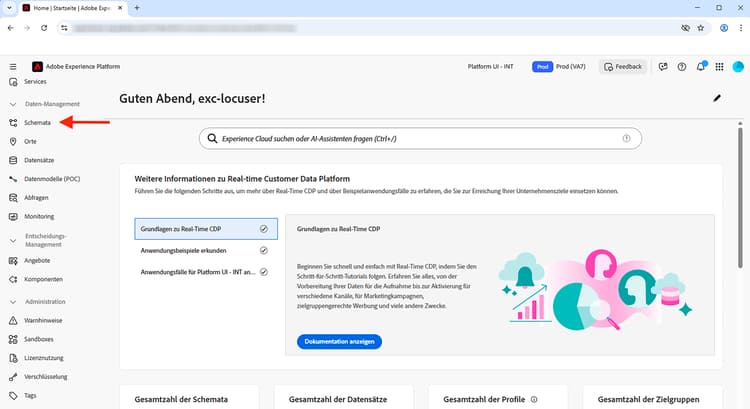Open Datenmodelle (POC) icon

tap(13, 179)
